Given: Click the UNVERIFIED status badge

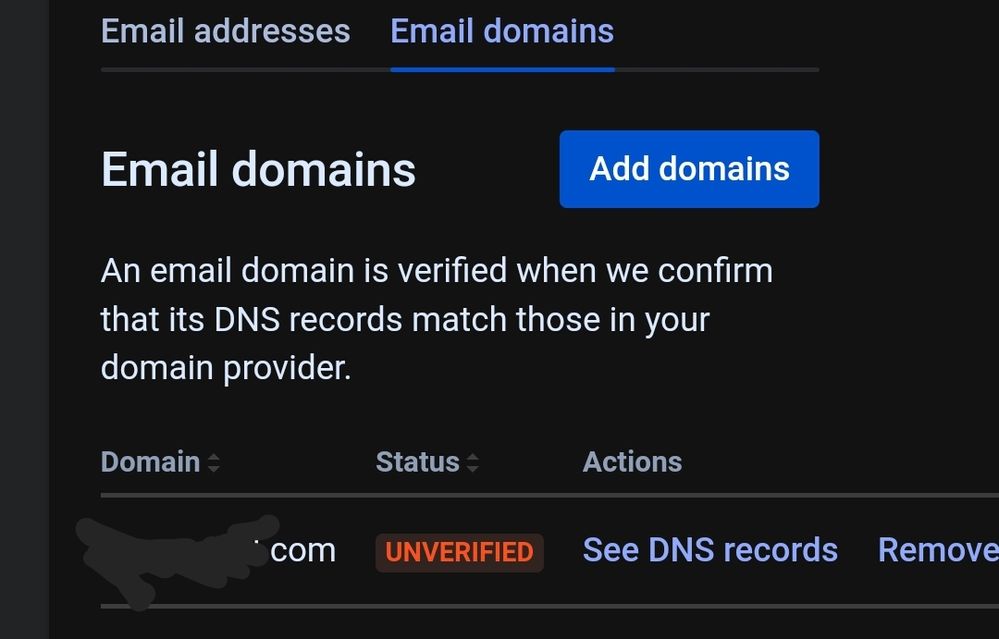Looking at the screenshot, I should tap(459, 552).
